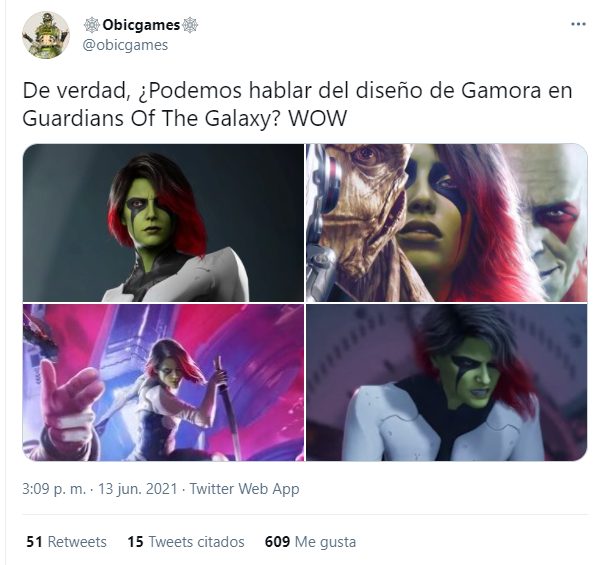Click the Twitter Web App source link

[x=244, y=489]
